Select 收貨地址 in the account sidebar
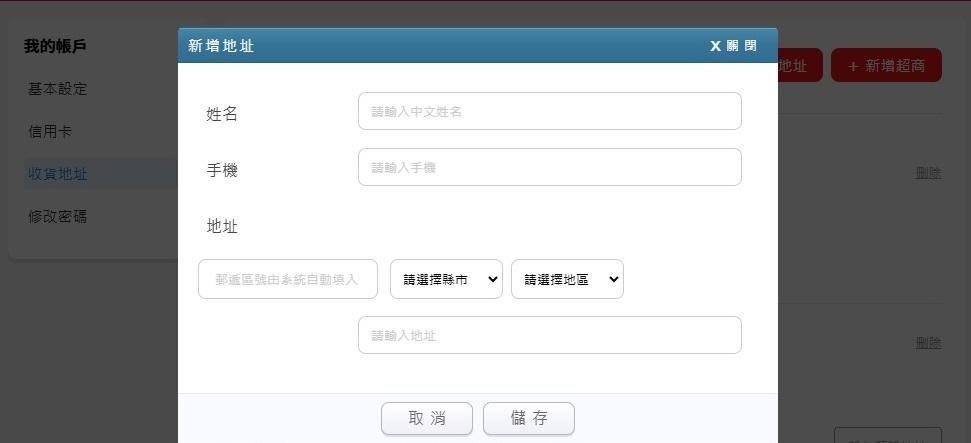Viewport: 971px width, 443px height. [58, 174]
